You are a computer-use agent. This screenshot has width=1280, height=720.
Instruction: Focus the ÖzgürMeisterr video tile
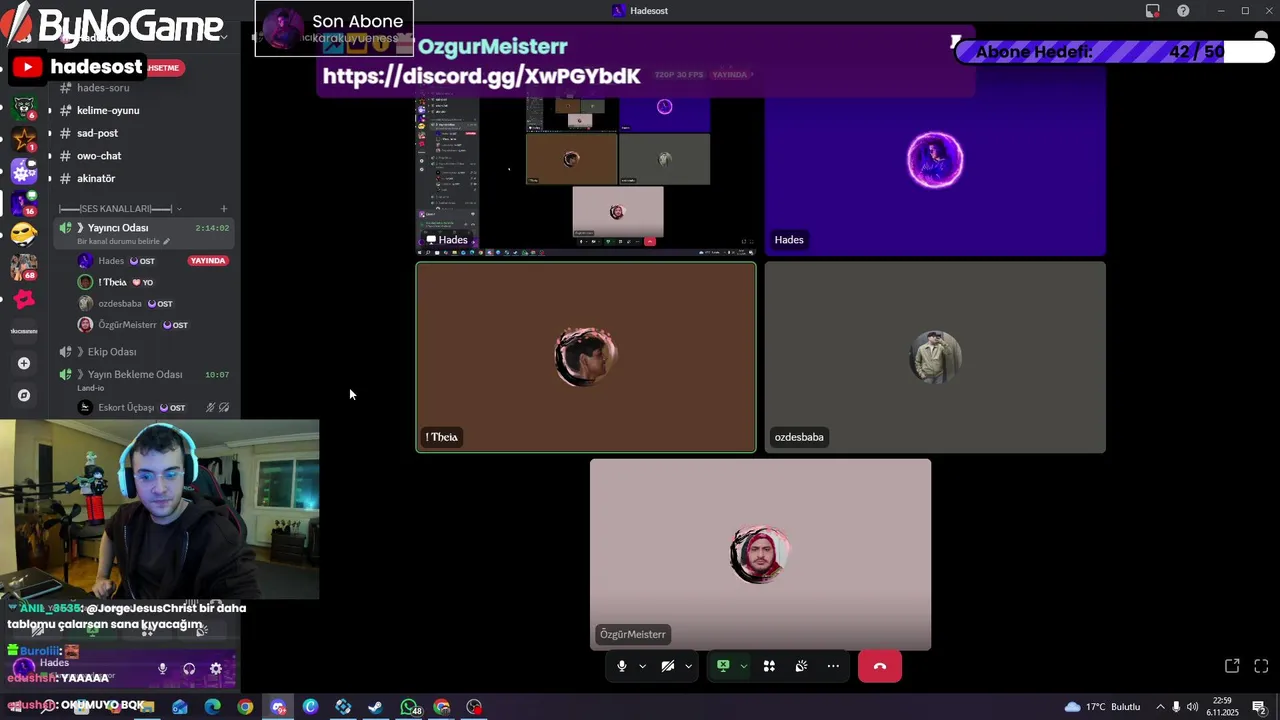(x=760, y=555)
